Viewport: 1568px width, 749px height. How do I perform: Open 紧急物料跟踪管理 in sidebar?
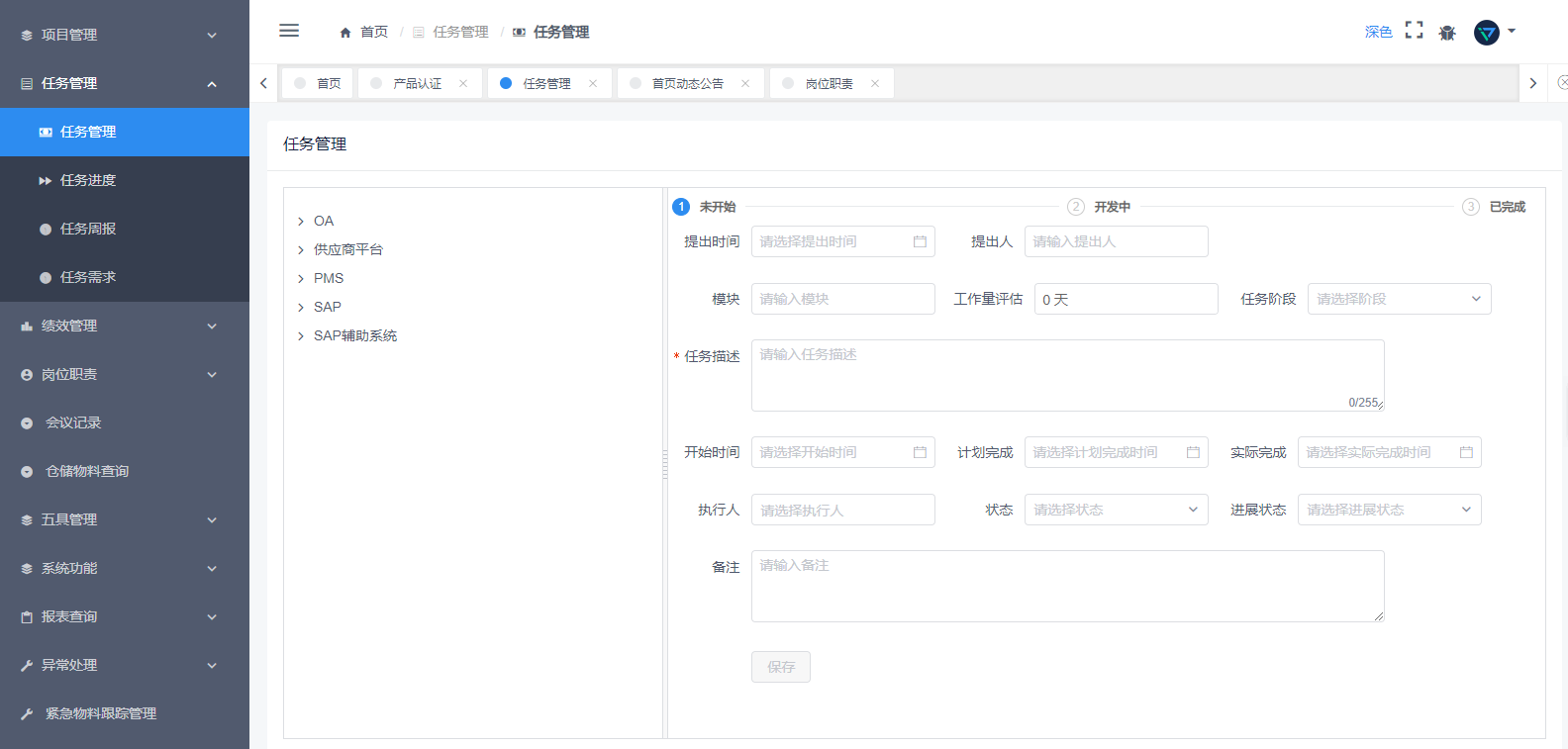click(125, 713)
